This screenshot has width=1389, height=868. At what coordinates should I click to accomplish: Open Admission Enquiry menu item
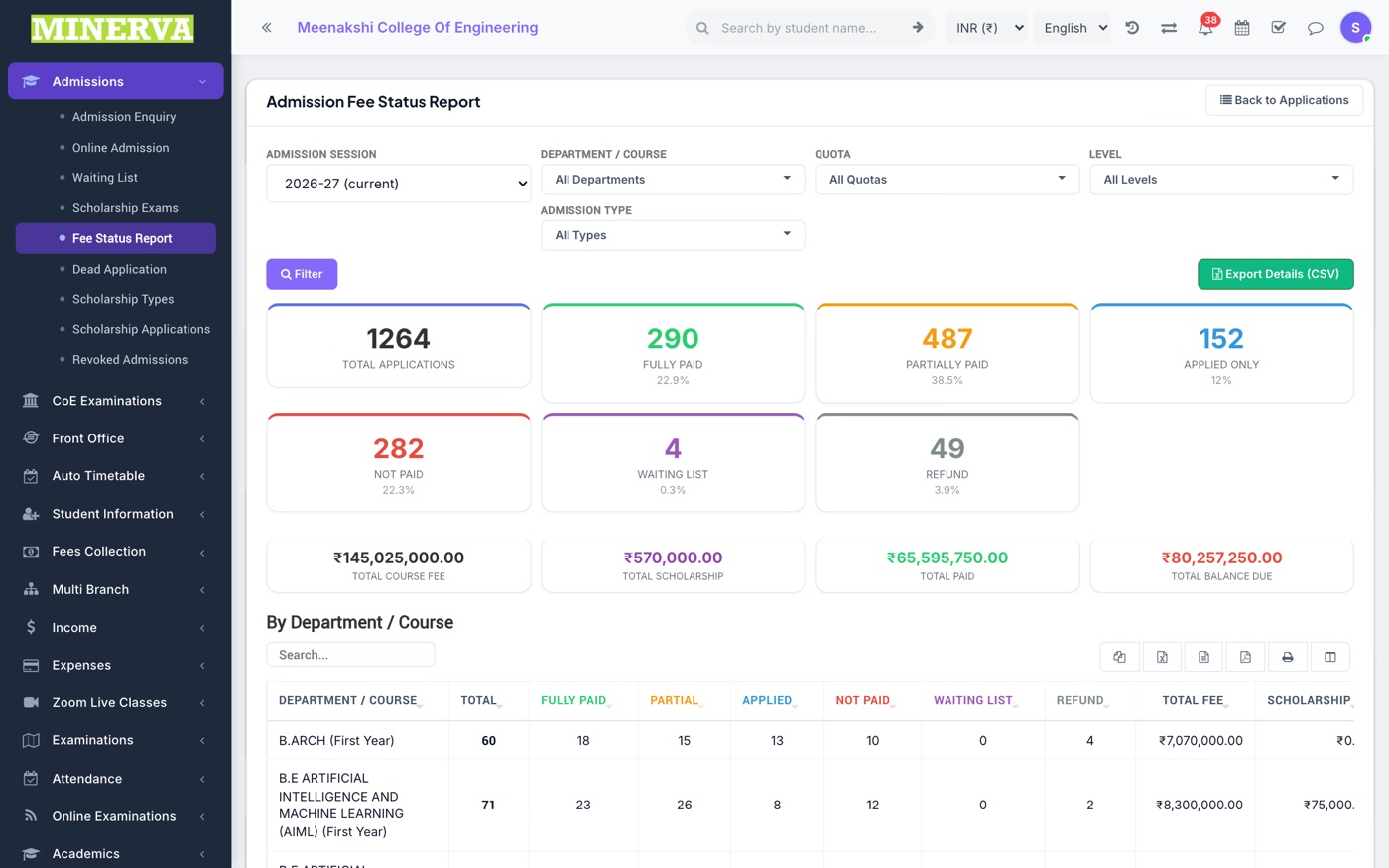[x=124, y=117]
